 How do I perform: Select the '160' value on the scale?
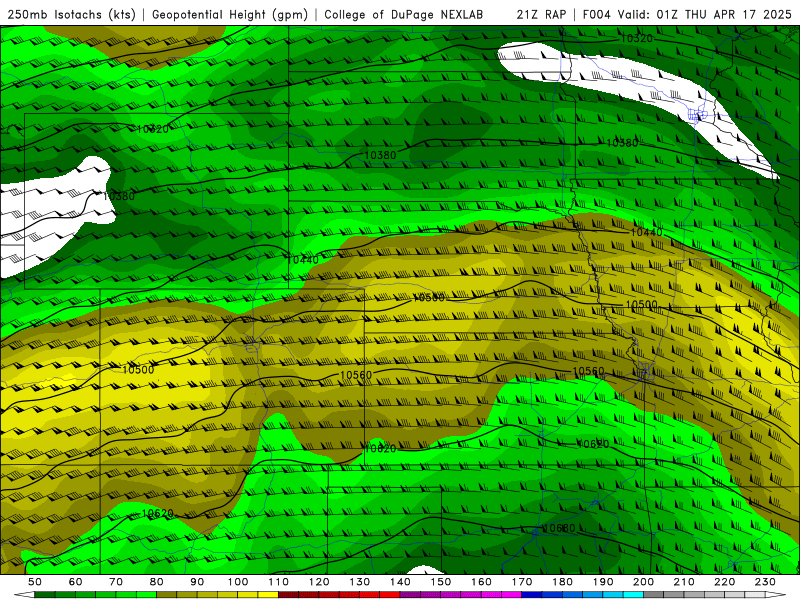pyautogui.click(x=482, y=582)
